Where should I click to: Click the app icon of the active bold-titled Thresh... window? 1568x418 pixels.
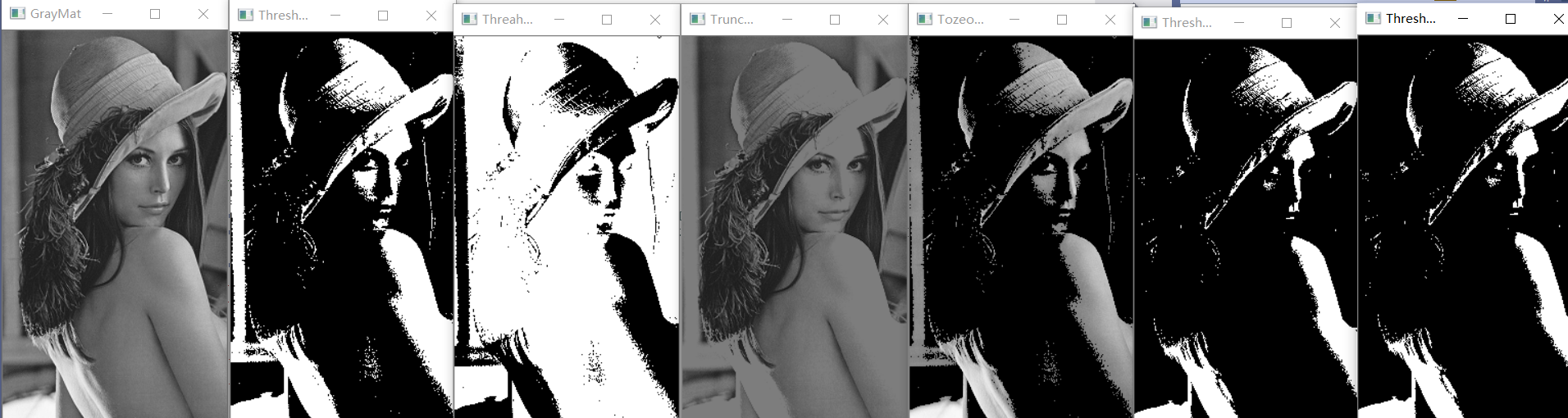(x=1374, y=18)
